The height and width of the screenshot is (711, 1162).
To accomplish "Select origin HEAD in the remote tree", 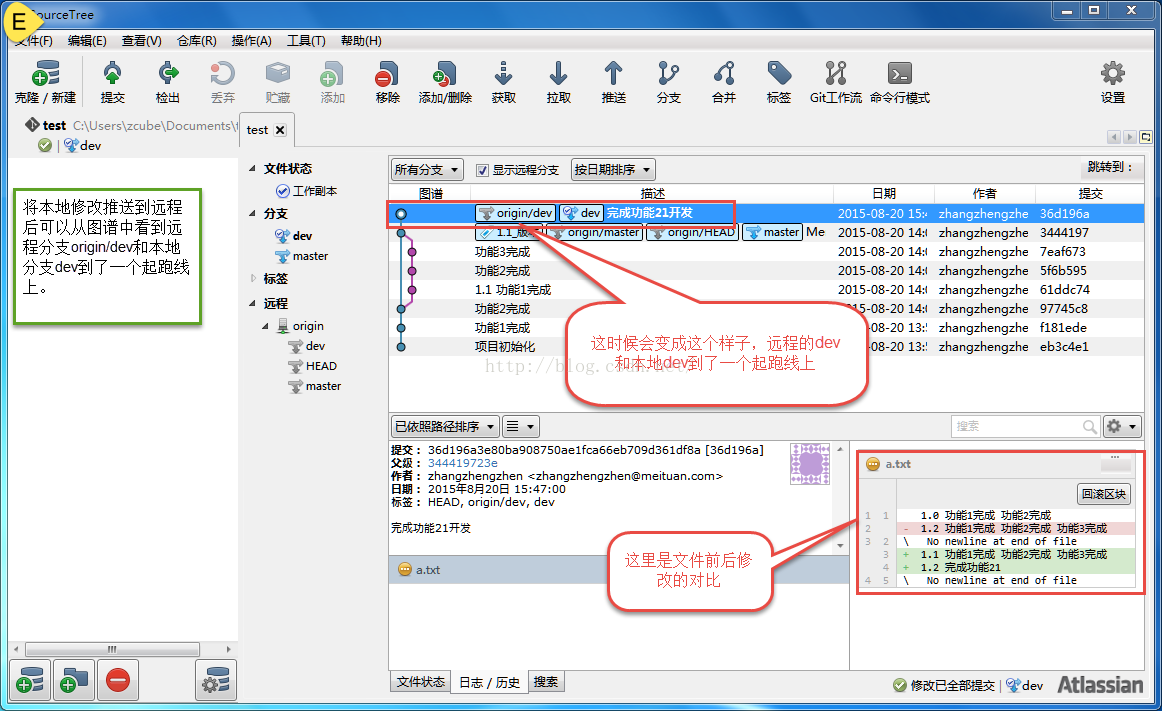I will coord(312,366).
